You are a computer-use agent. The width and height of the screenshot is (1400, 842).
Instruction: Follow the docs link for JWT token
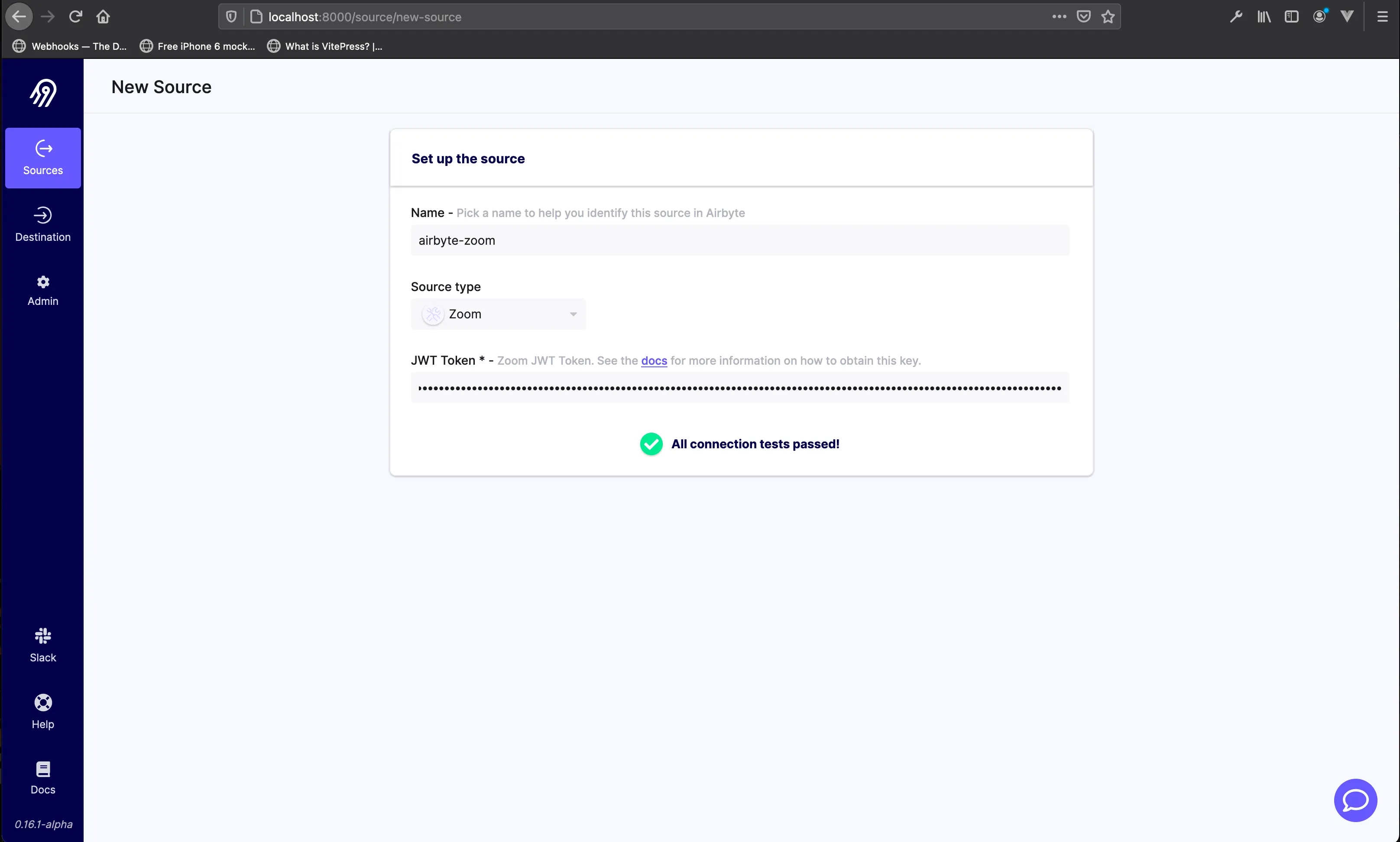click(654, 361)
